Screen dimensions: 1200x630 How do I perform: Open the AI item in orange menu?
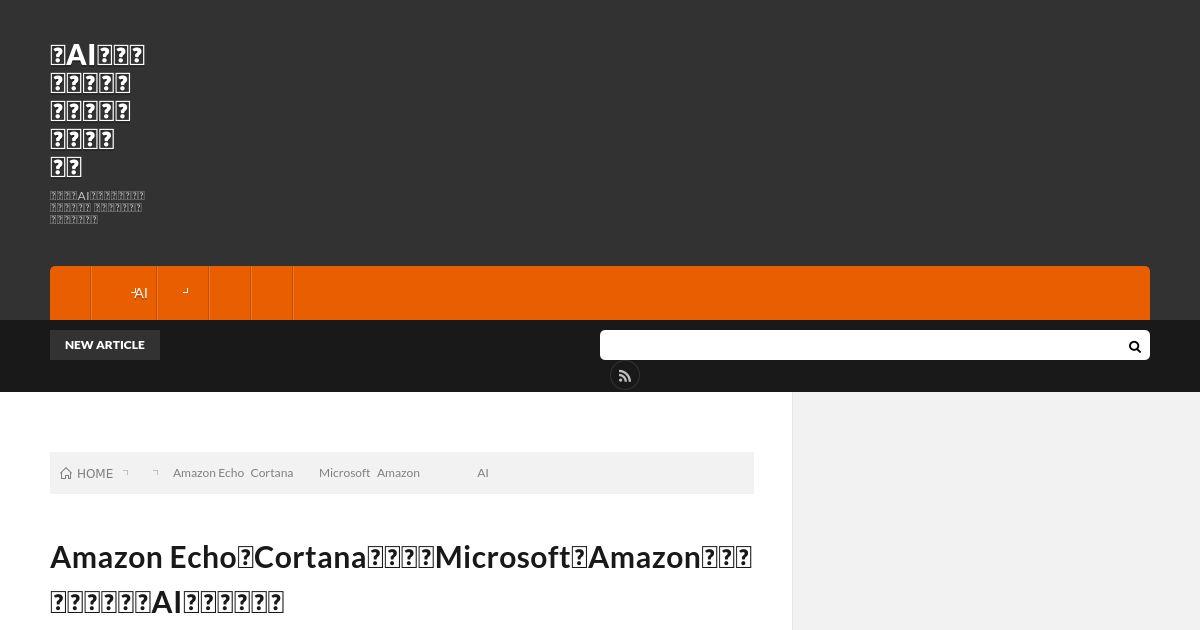(124, 293)
